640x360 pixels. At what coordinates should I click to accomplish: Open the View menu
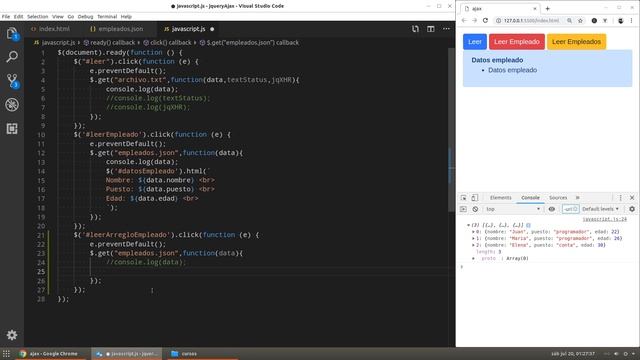[58, 17]
